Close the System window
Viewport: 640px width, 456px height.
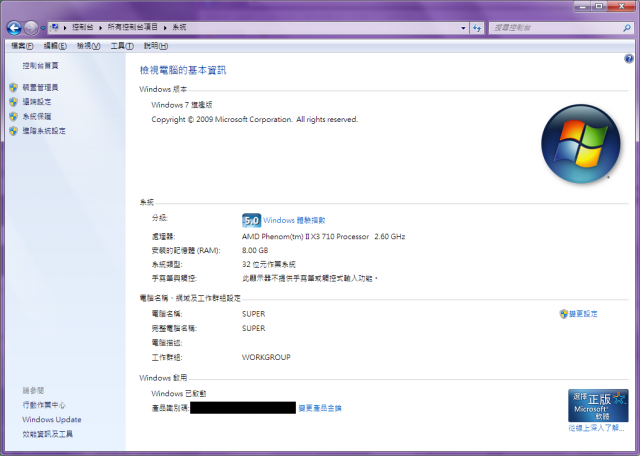(622, 6)
